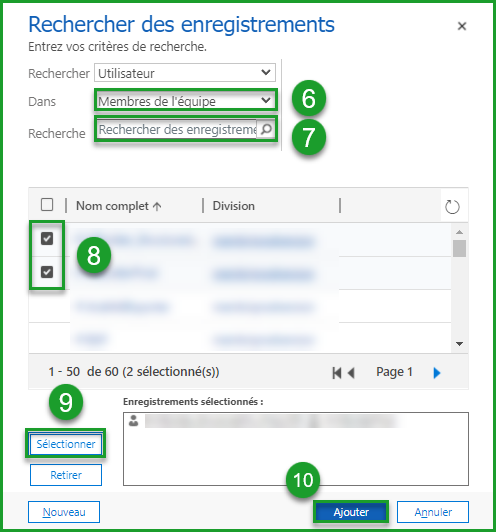
Task: Advance to next page blue arrow
Action: (437, 373)
